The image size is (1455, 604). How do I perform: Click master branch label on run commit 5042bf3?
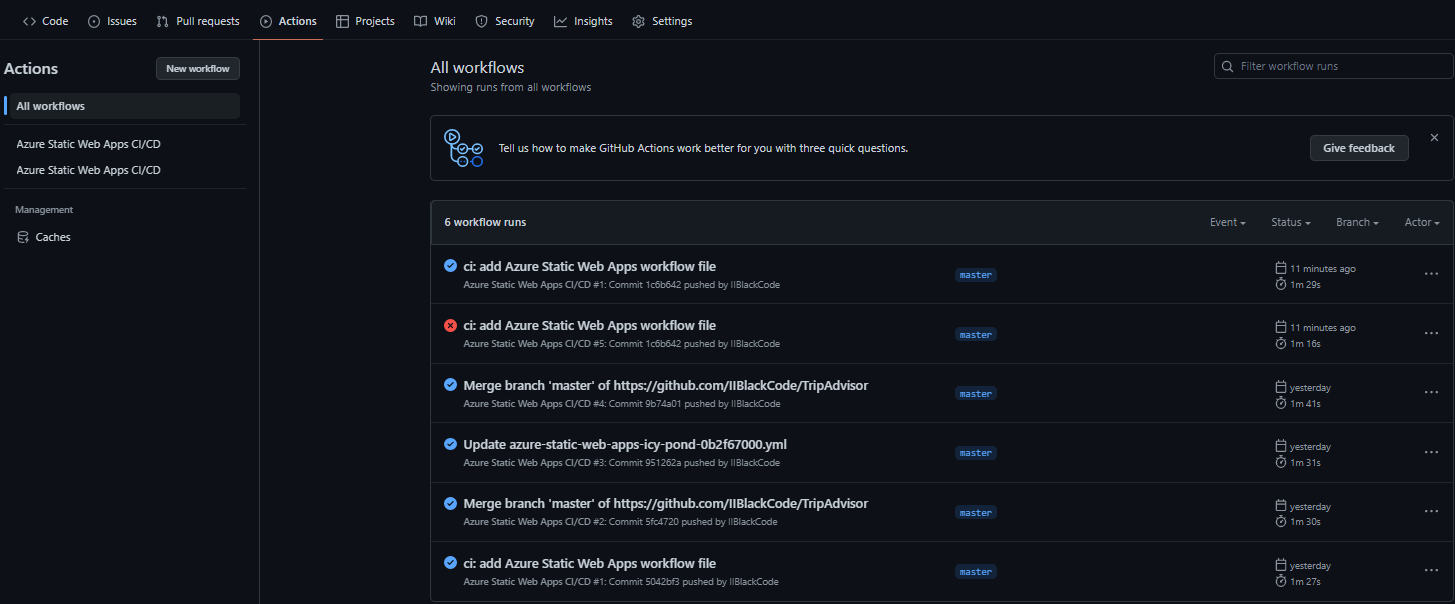point(976,572)
